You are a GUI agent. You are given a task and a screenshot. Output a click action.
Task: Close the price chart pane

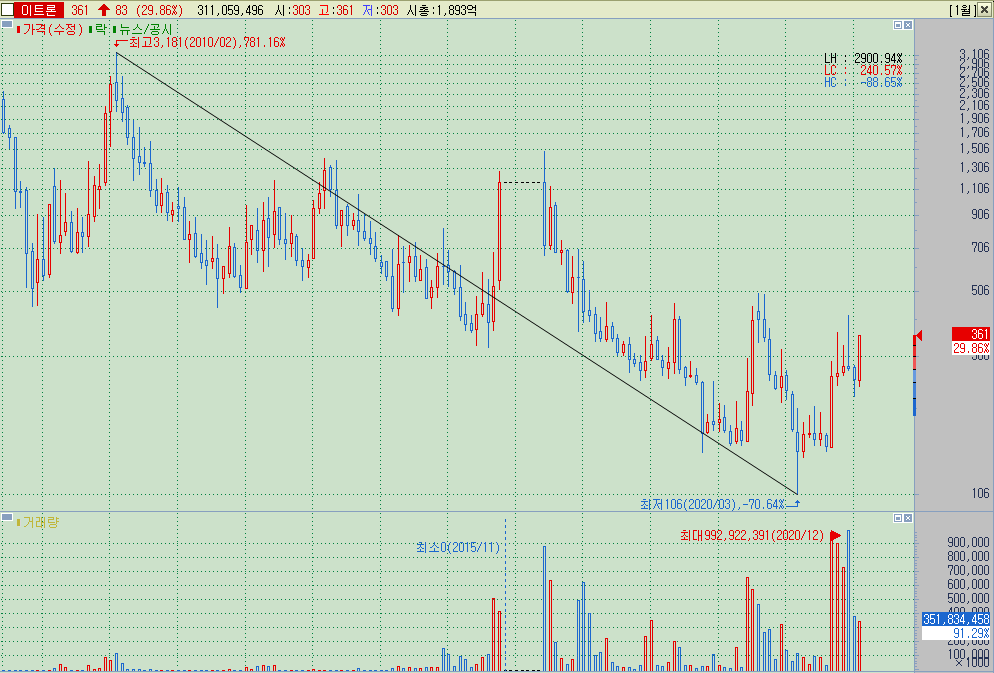tap(908, 25)
